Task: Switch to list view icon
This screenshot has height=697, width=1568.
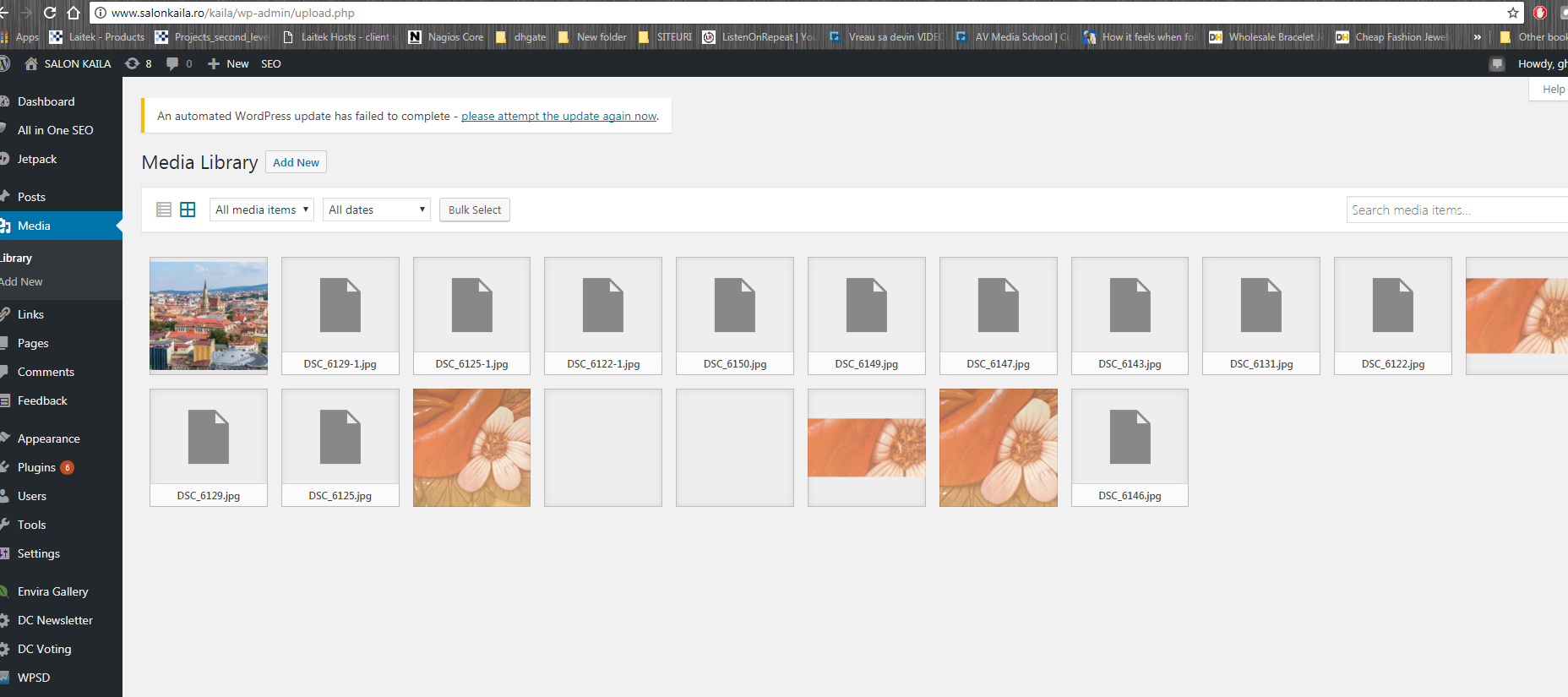Action: 164,210
